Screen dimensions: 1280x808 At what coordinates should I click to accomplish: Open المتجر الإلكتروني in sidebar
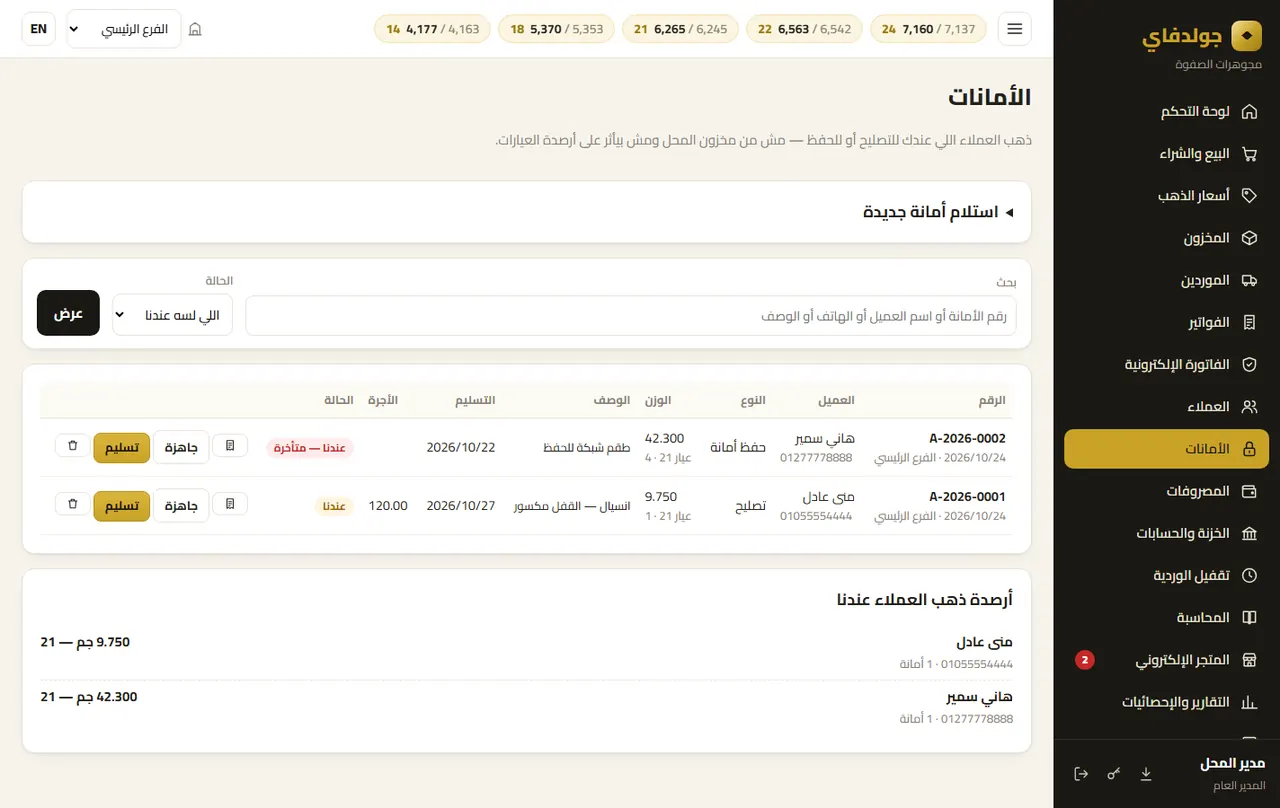point(1166,661)
